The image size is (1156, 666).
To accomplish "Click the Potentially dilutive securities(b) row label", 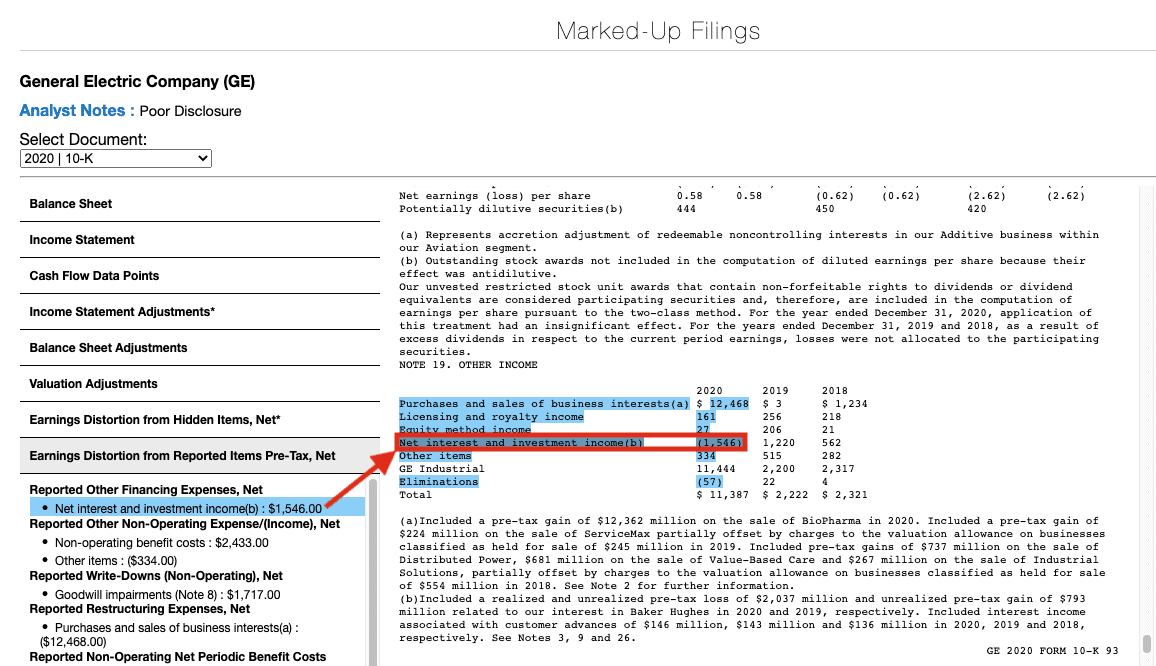I will coord(511,209).
